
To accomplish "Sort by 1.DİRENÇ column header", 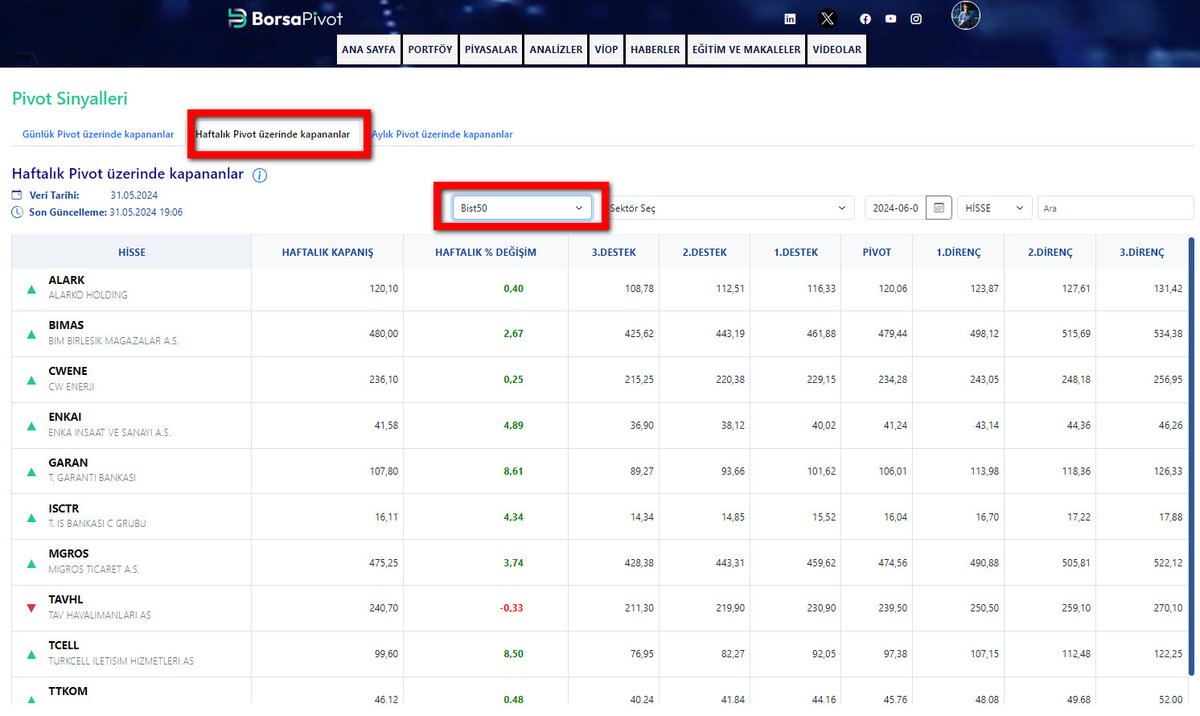I will 957,252.
